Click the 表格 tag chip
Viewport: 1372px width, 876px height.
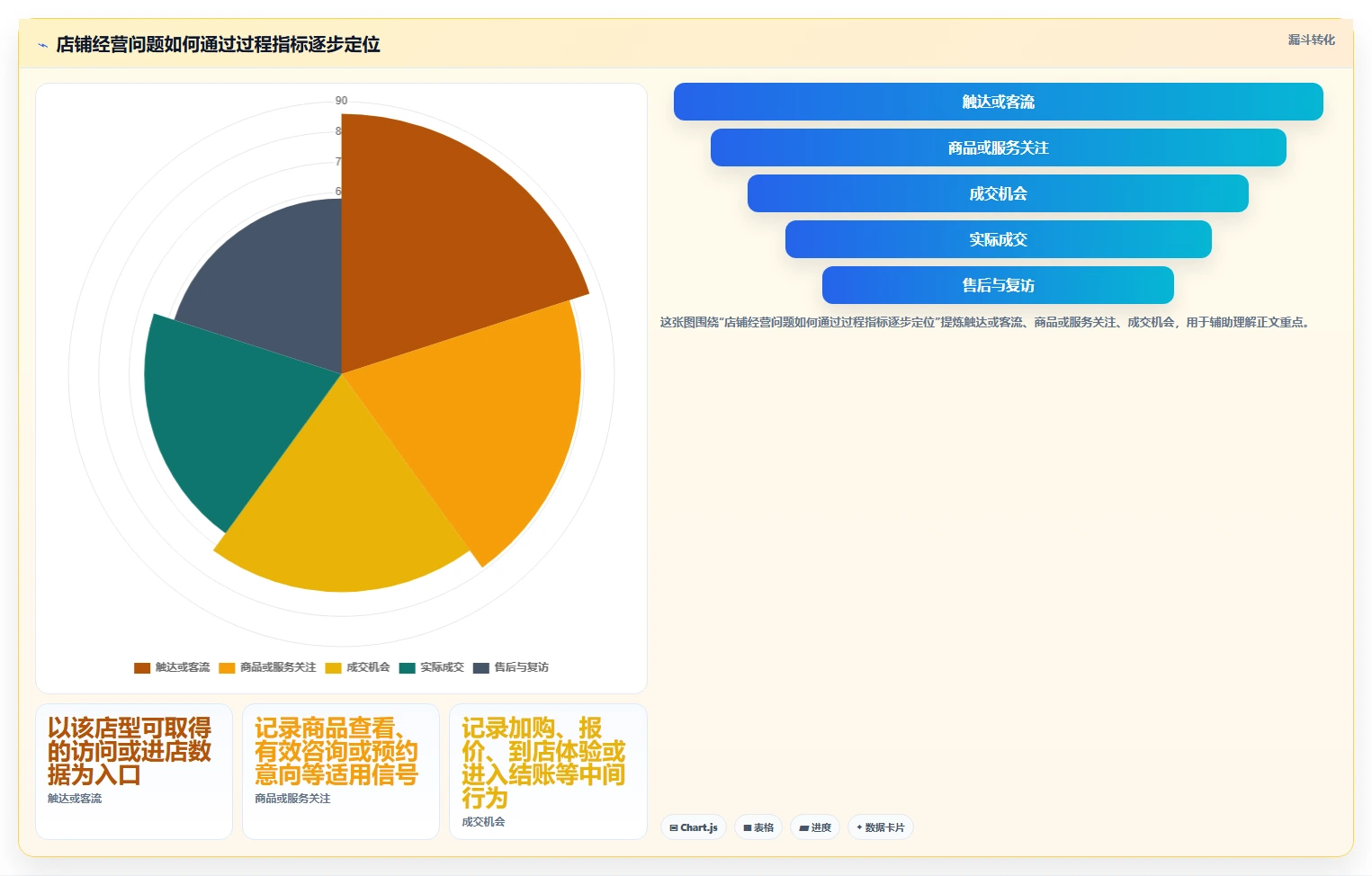click(x=758, y=827)
